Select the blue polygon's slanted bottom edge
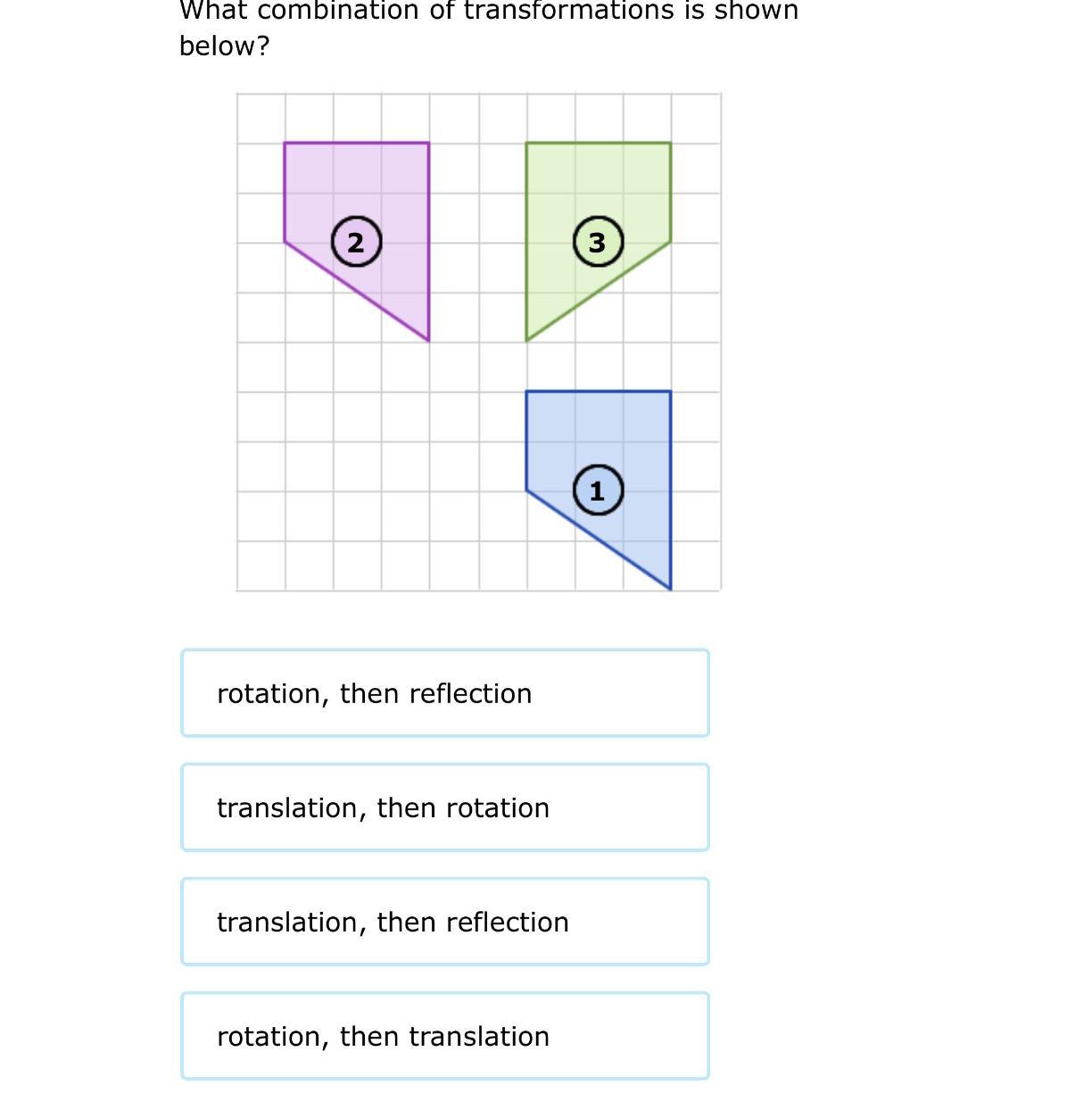Viewport: 1092px width, 1093px height. (x=599, y=540)
